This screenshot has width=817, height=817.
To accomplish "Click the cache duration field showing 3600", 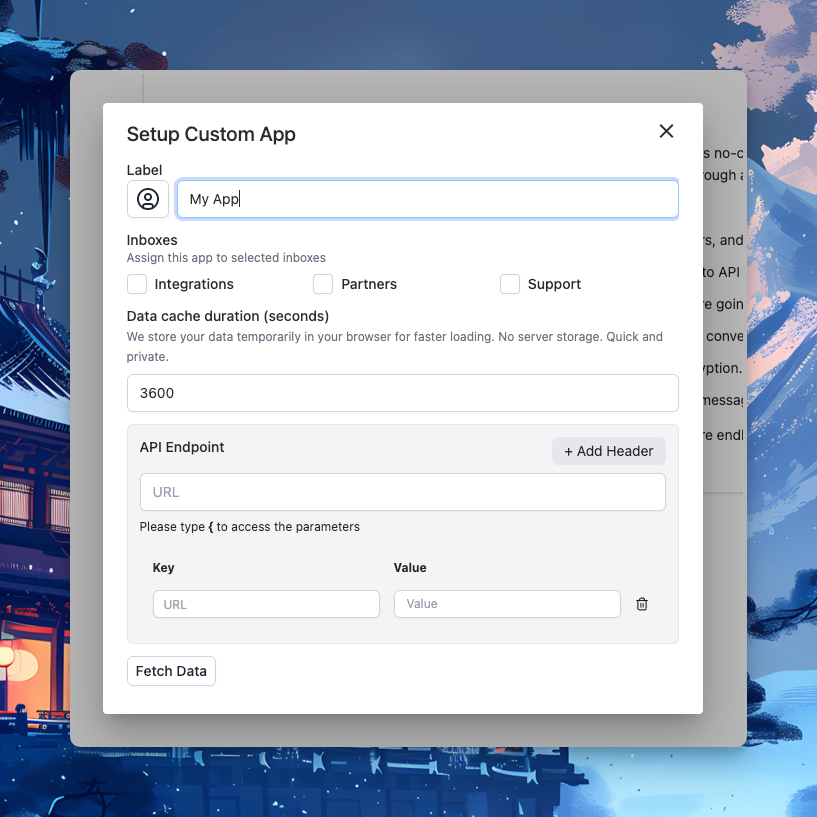I will pyautogui.click(x=402, y=393).
